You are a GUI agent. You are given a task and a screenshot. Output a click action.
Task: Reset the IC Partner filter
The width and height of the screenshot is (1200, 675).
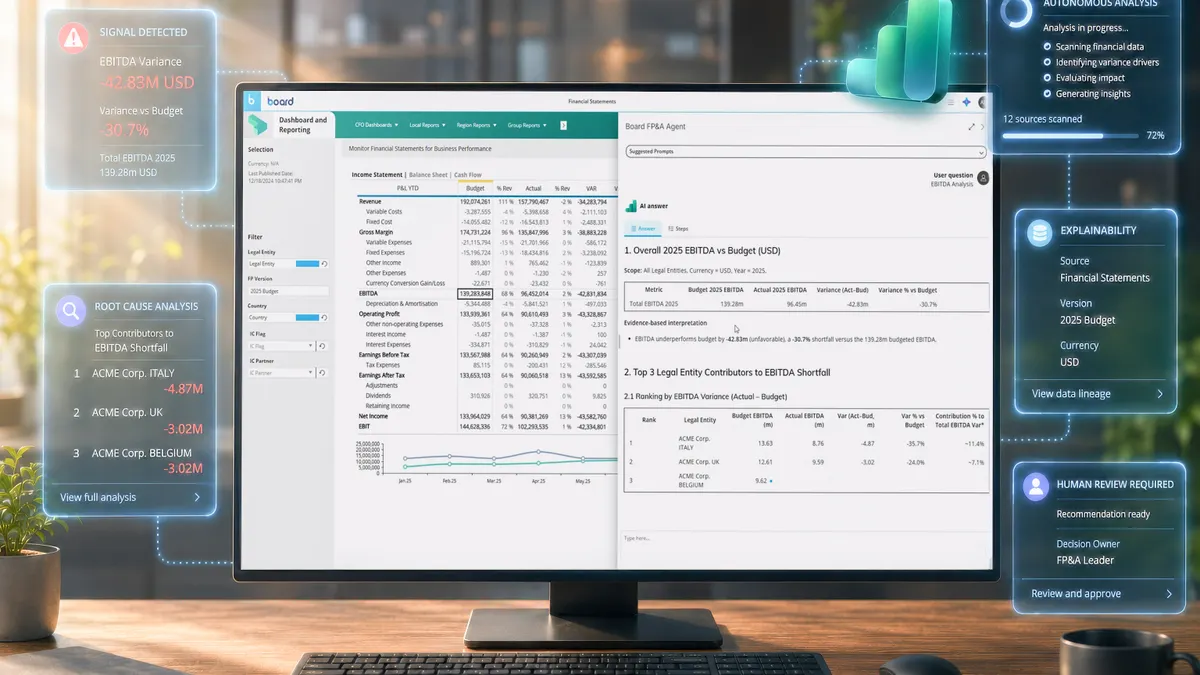click(323, 373)
